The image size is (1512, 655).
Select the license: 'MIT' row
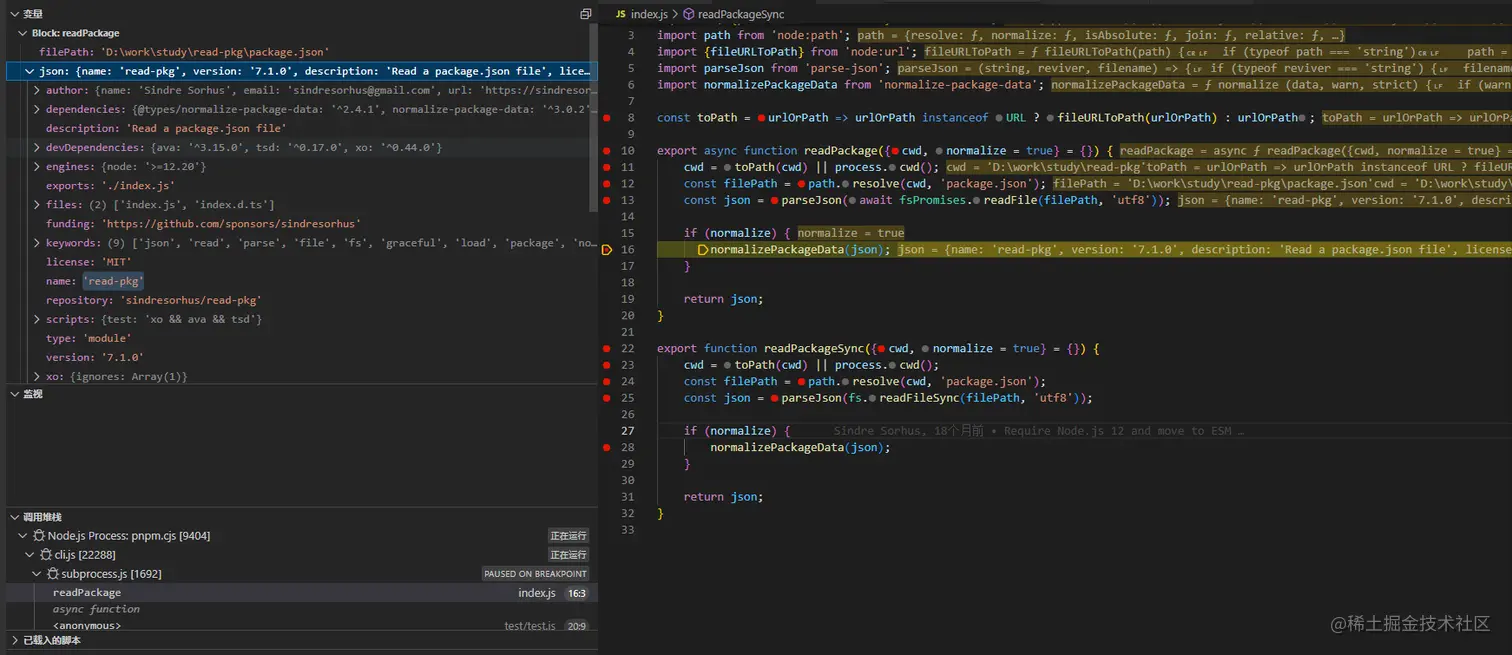pos(300,262)
